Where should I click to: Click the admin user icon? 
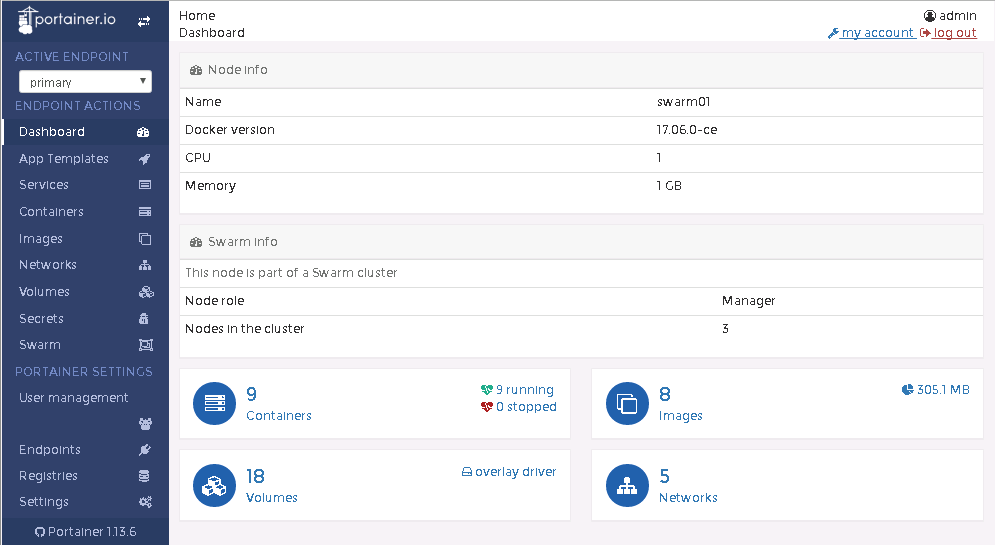tap(930, 16)
